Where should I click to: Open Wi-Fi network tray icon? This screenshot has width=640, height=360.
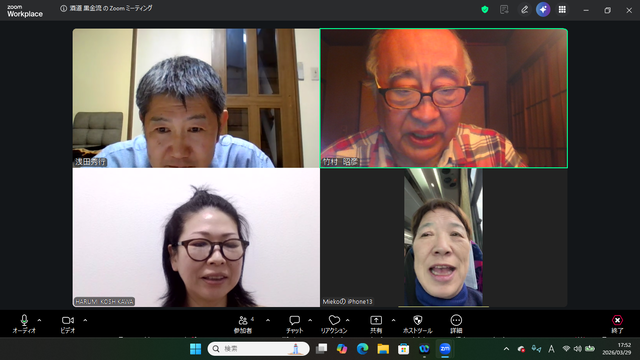[566, 349]
